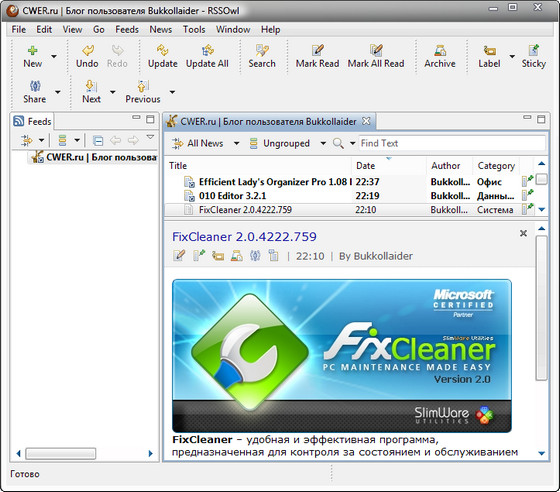Open the Tools menu
The height and width of the screenshot is (492, 560).
(194, 30)
